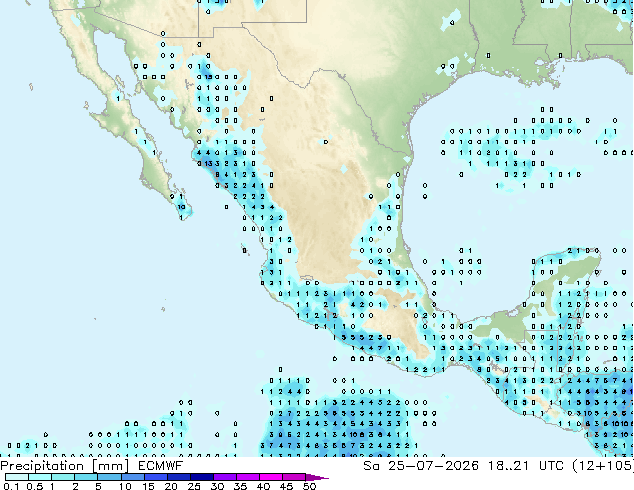Click the 'Precipitation [mm]' legend title
The height and width of the screenshot is (490, 634).
pos(65,466)
